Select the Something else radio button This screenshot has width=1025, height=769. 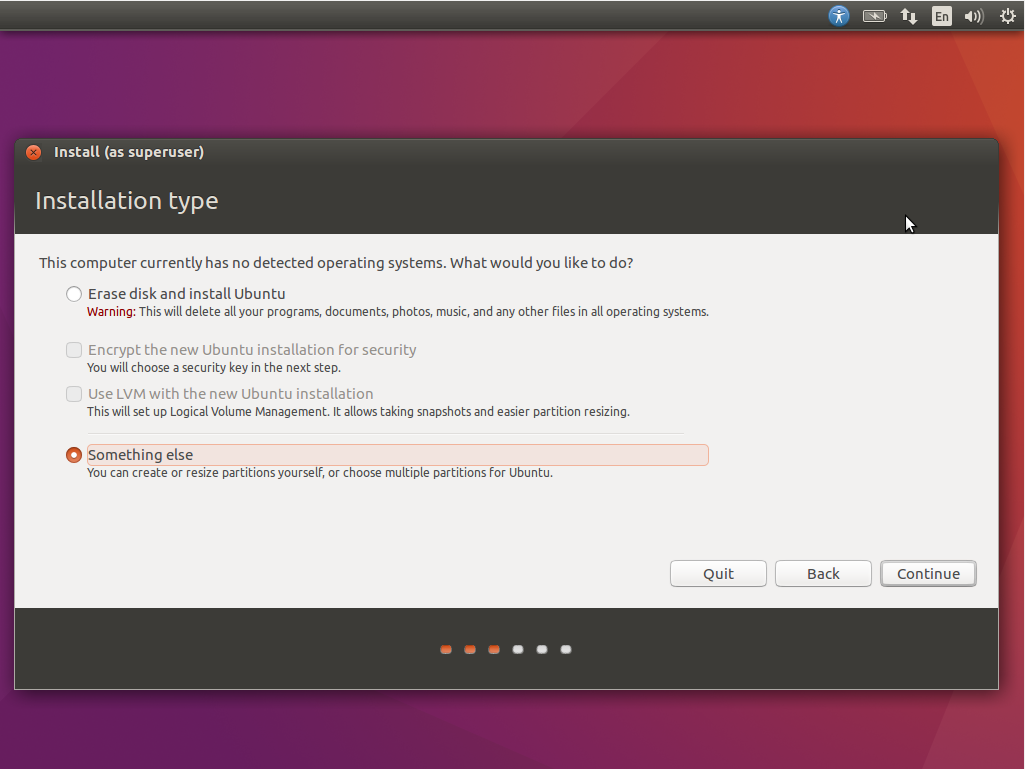[x=74, y=455]
